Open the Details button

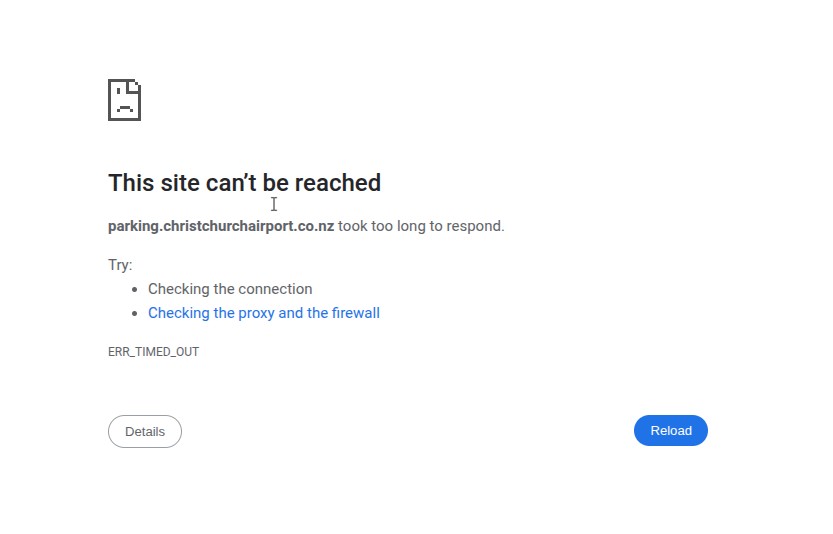[x=145, y=432]
